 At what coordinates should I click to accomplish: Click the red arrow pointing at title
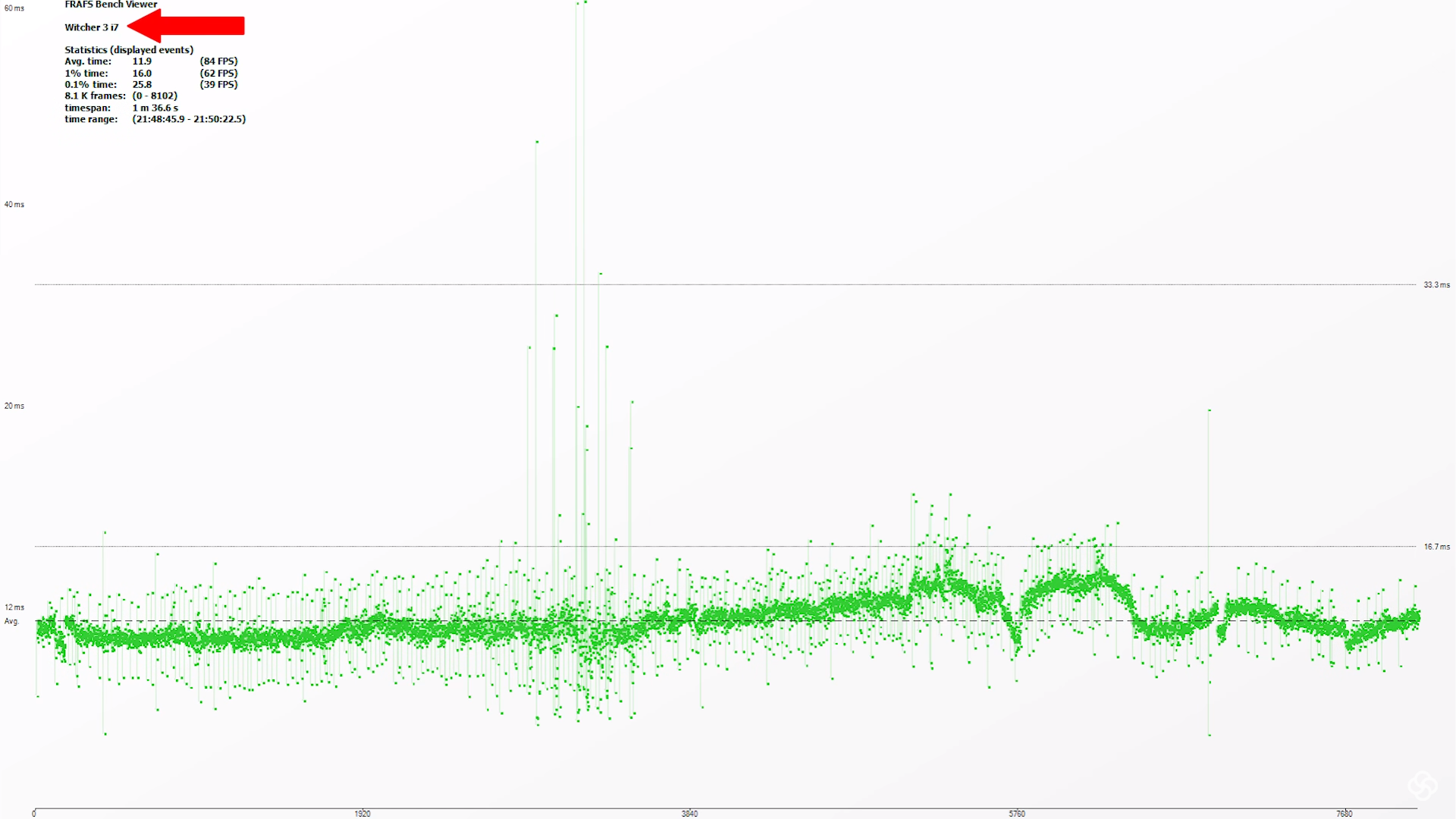click(x=187, y=26)
